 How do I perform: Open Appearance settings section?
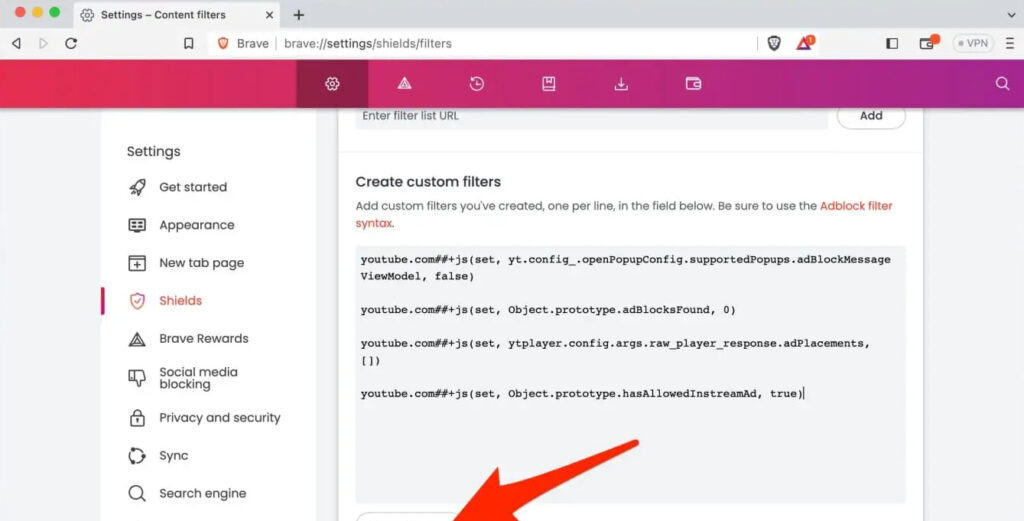[197, 225]
